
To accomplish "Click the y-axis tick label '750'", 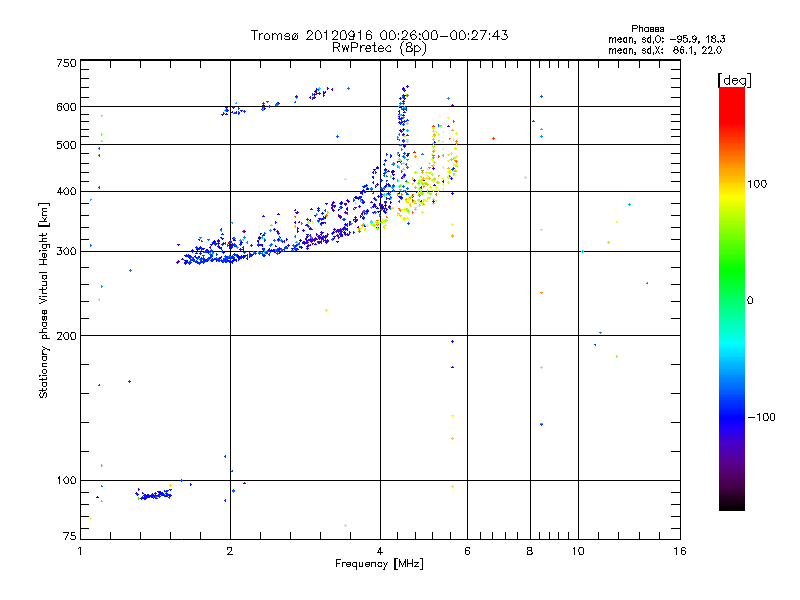I will pos(66,63).
